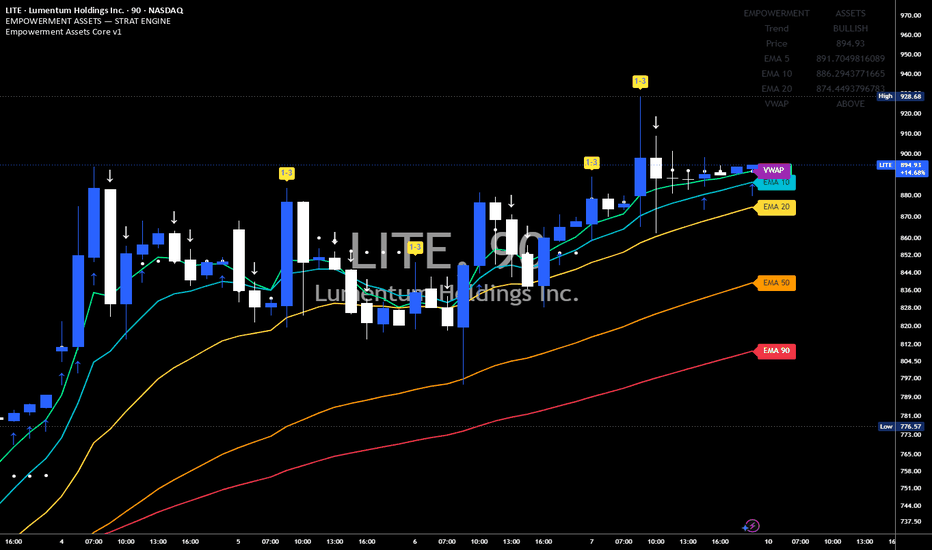Click 836.00 on the price scale
The image size is (932, 550).
(911, 290)
